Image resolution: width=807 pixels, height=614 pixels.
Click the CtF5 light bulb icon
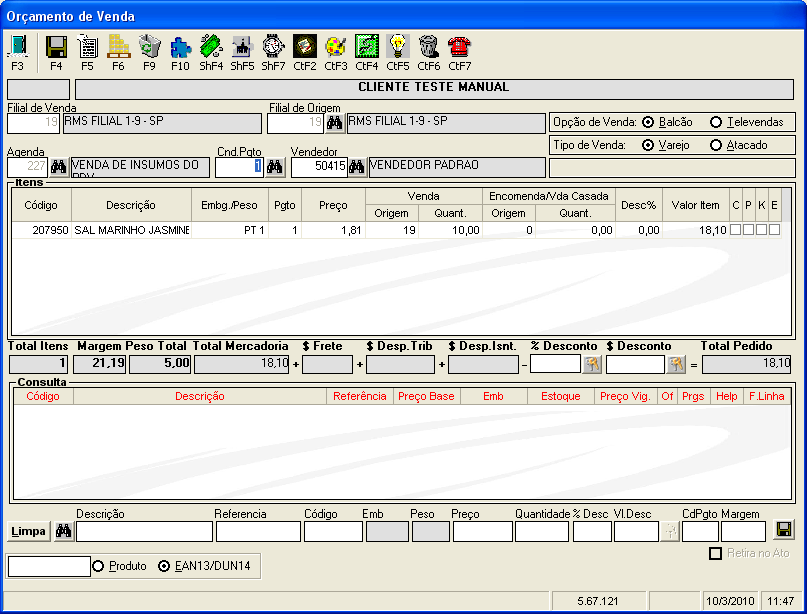pos(398,47)
